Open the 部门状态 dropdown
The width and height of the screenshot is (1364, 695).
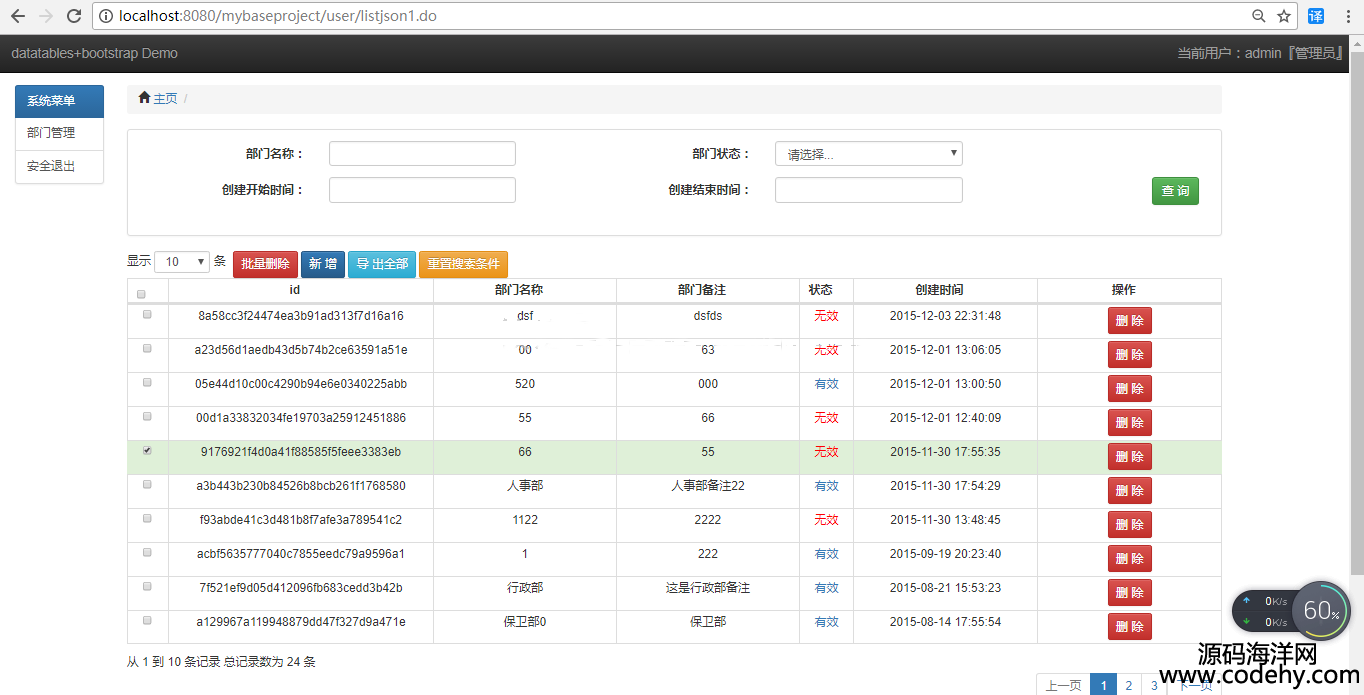point(868,154)
